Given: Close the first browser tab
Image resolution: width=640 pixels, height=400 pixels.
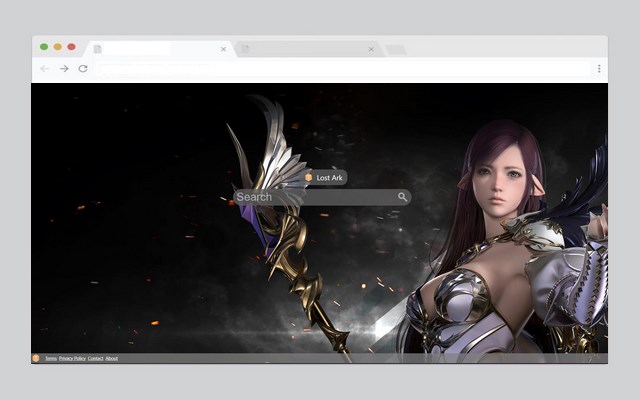Looking at the screenshot, I should (223, 49).
